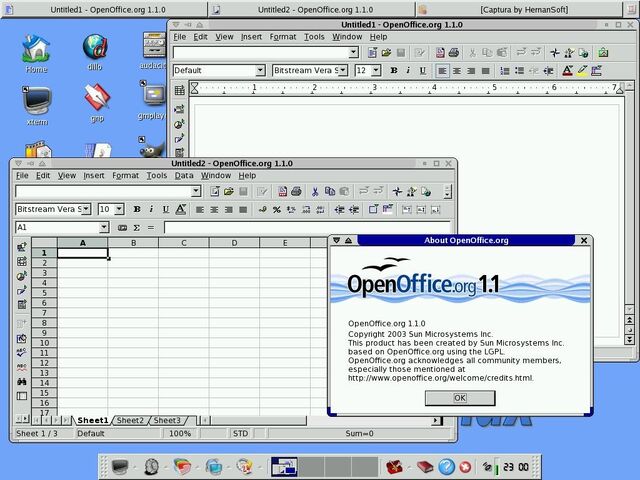Image resolution: width=640 pixels, height=480 pixels.
Task: Open the Help menu in Untitled2
Action: pyautogui.click(x=247, y=176)
